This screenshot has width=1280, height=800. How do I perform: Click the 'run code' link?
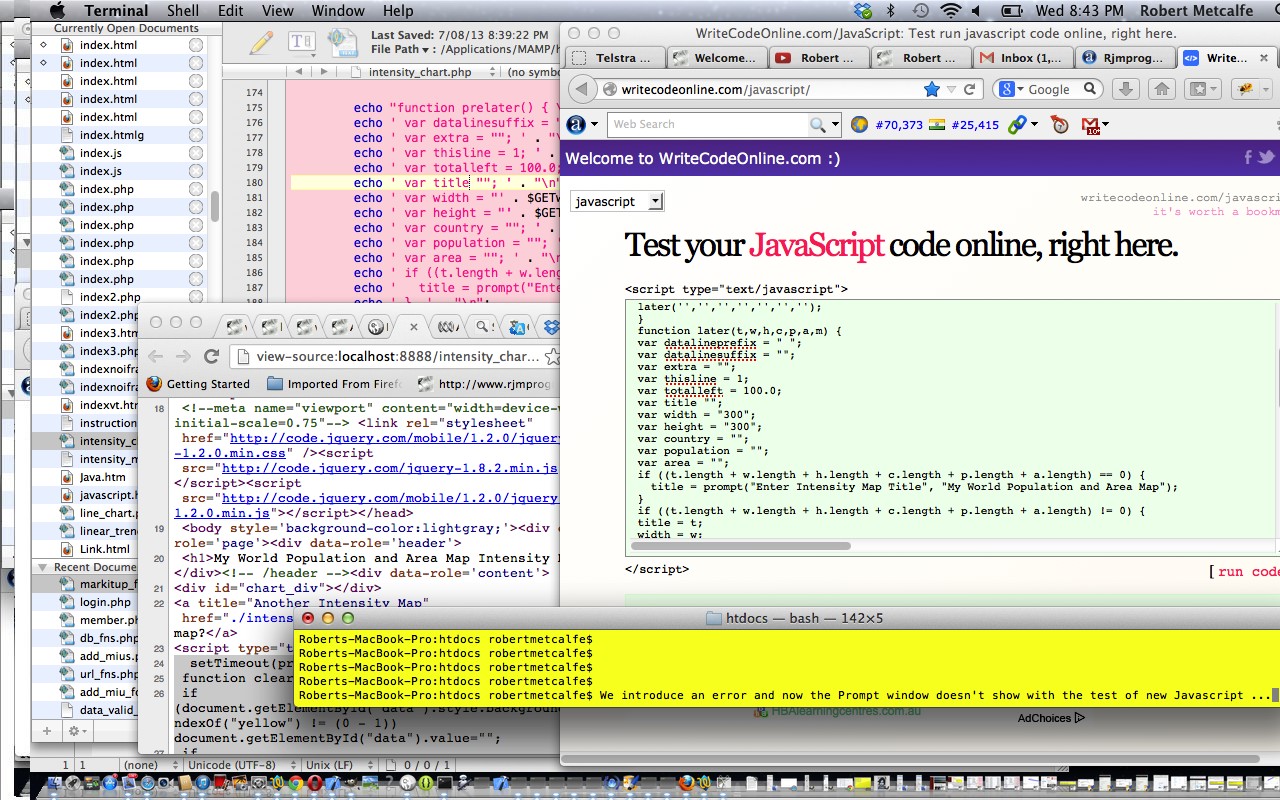pos(1248,571)
